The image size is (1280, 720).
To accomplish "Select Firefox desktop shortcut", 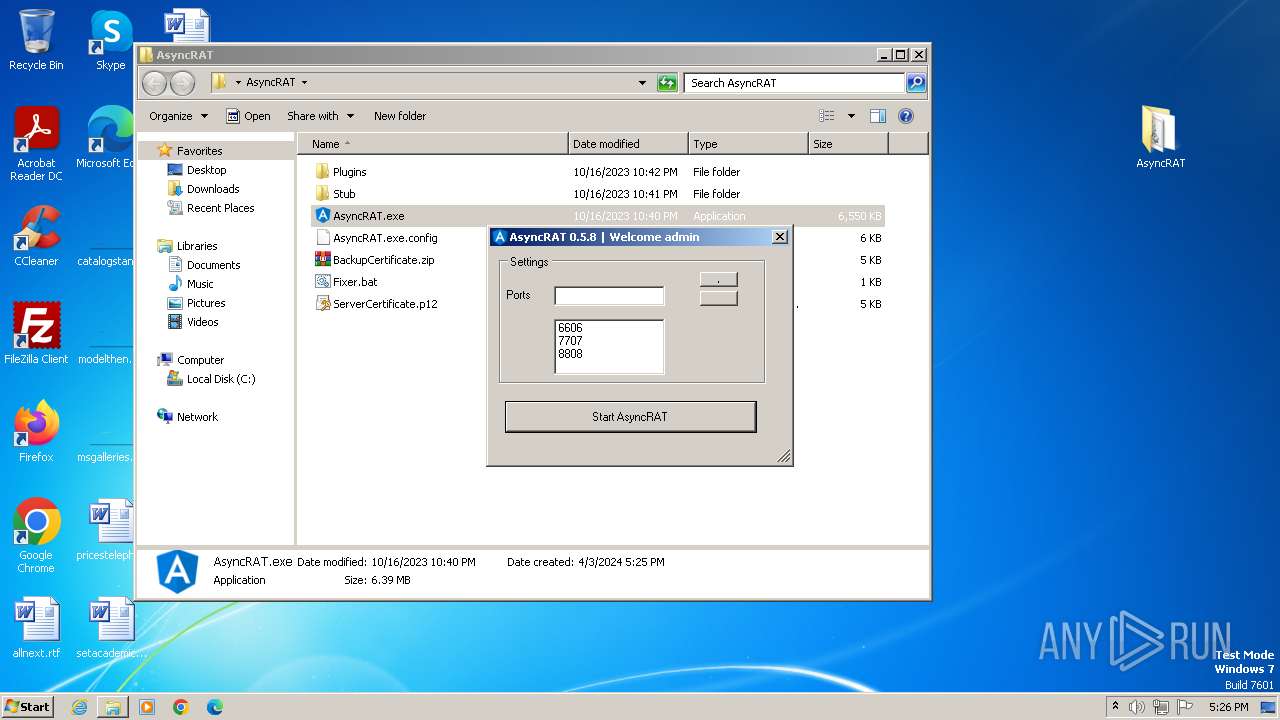I will [36, 432].
